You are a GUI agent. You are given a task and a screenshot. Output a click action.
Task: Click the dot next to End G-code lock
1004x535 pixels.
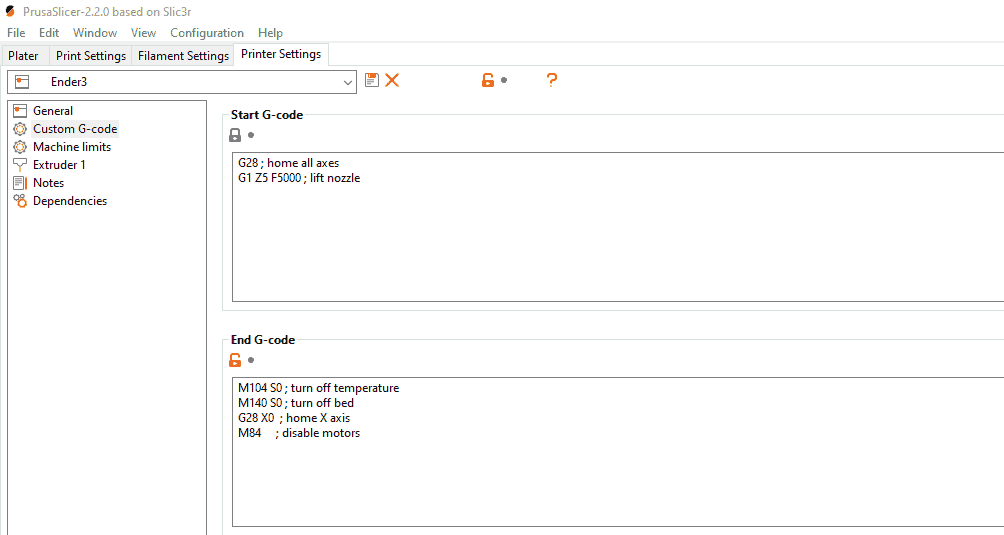251,360
